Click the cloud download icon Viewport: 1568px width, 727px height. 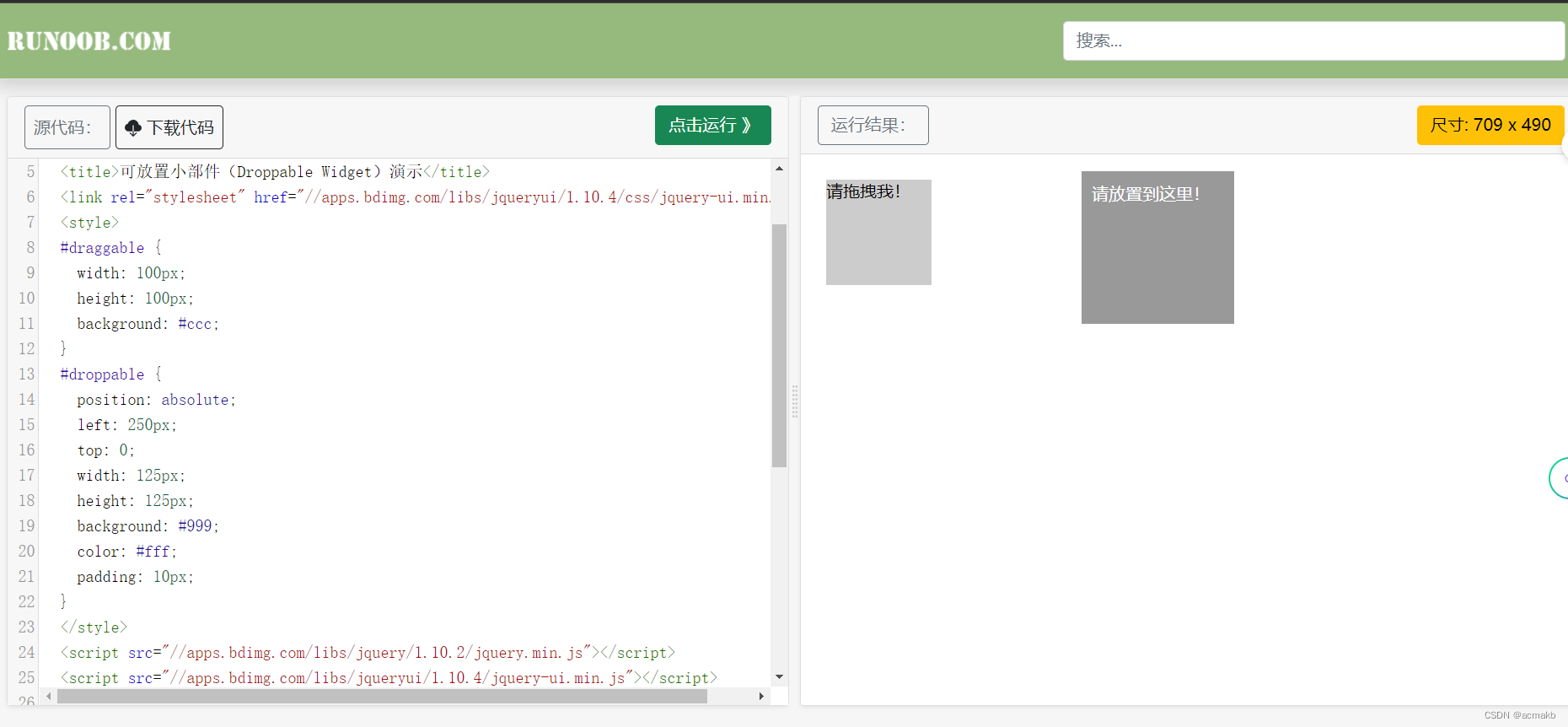(133, 127)
